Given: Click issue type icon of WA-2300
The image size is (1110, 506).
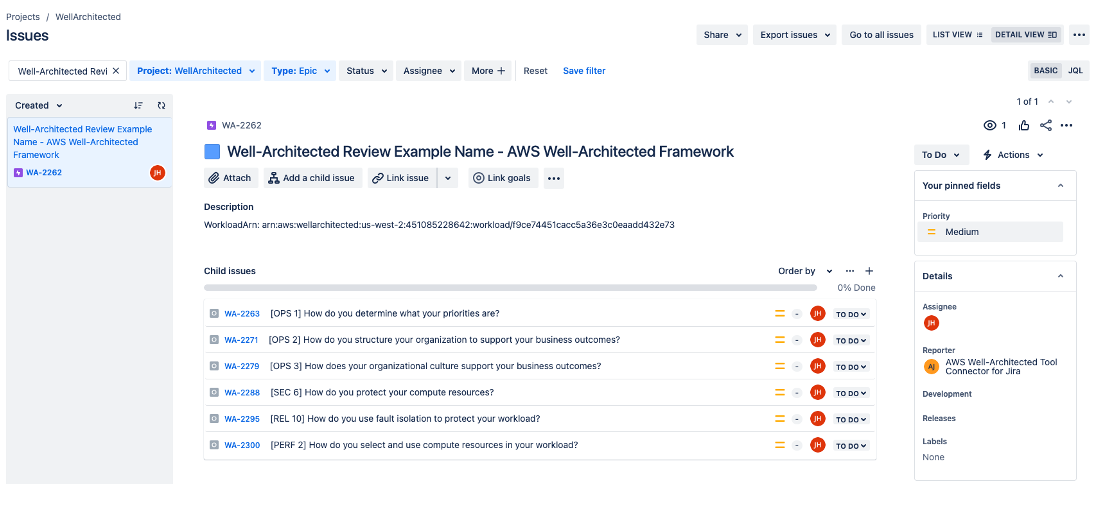Looking at the screenshot, I should (x=214, y=445).
